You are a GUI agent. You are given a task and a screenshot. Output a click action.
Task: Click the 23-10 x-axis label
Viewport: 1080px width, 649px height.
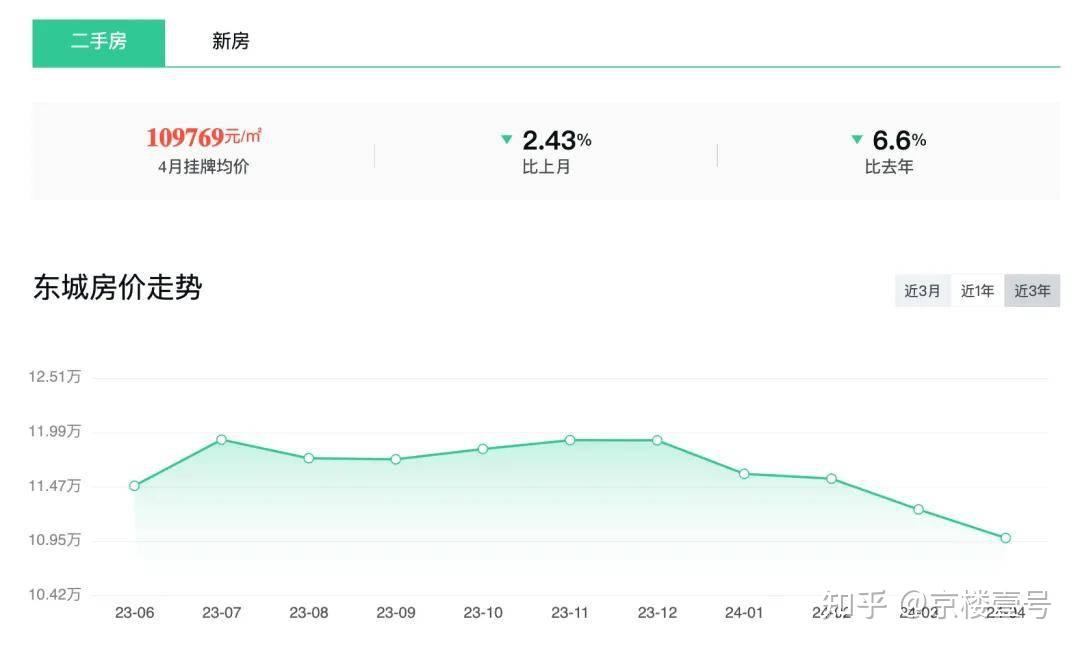click(483, 612)
